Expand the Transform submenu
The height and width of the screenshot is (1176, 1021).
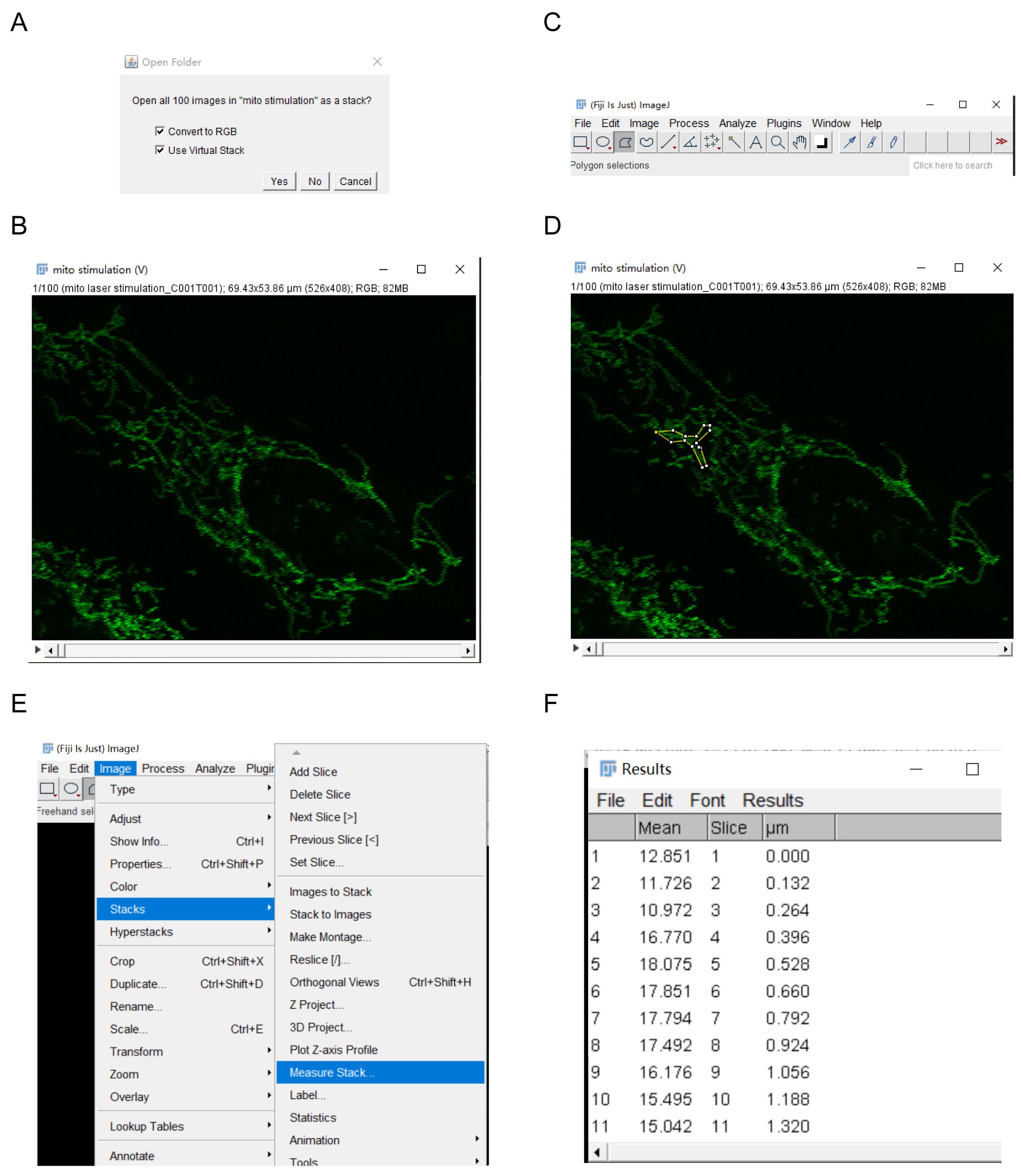click(x=185, y=1052)
